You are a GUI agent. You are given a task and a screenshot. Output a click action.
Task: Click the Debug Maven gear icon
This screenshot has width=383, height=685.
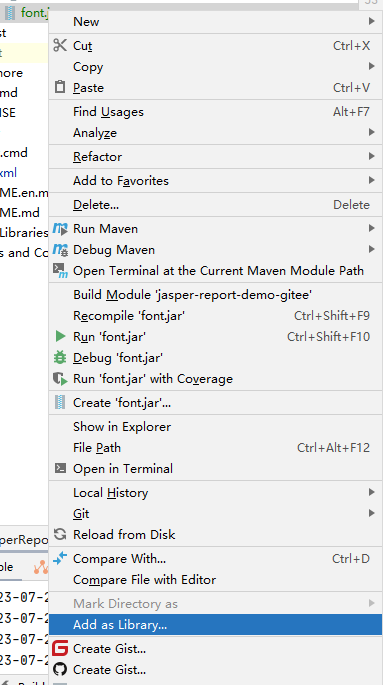(x=60, y=249)
